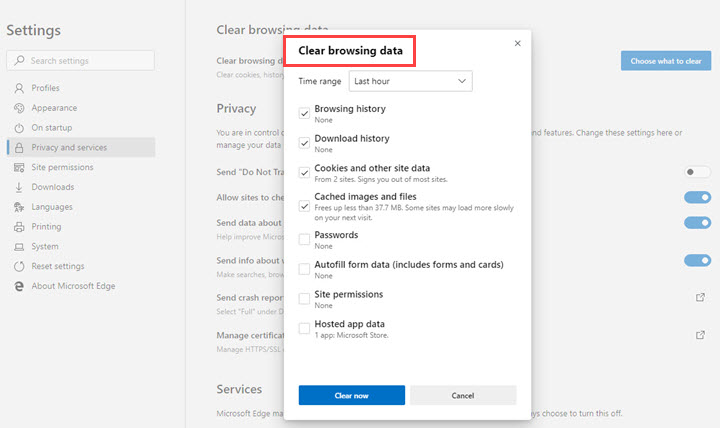Close the dialog with the X button
Image resolution: width=720 pixels, height=428 pixels.
click(x=517, y=43)
